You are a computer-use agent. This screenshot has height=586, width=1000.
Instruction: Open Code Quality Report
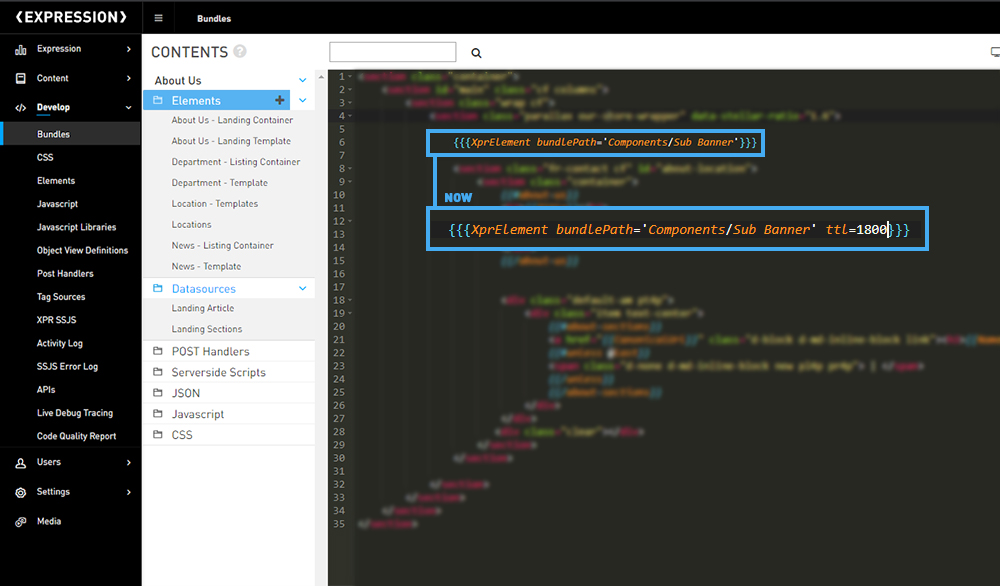pyautogui.click(x=77, y=436)
